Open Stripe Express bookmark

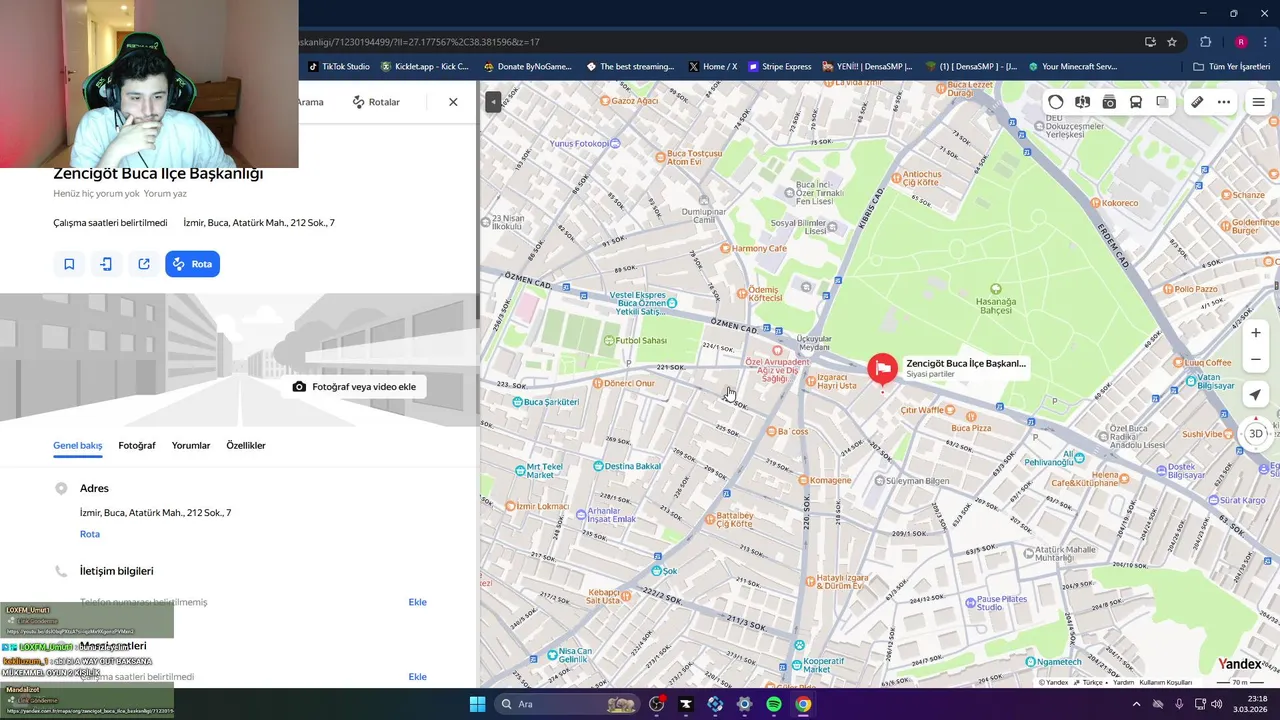[779, 67]
